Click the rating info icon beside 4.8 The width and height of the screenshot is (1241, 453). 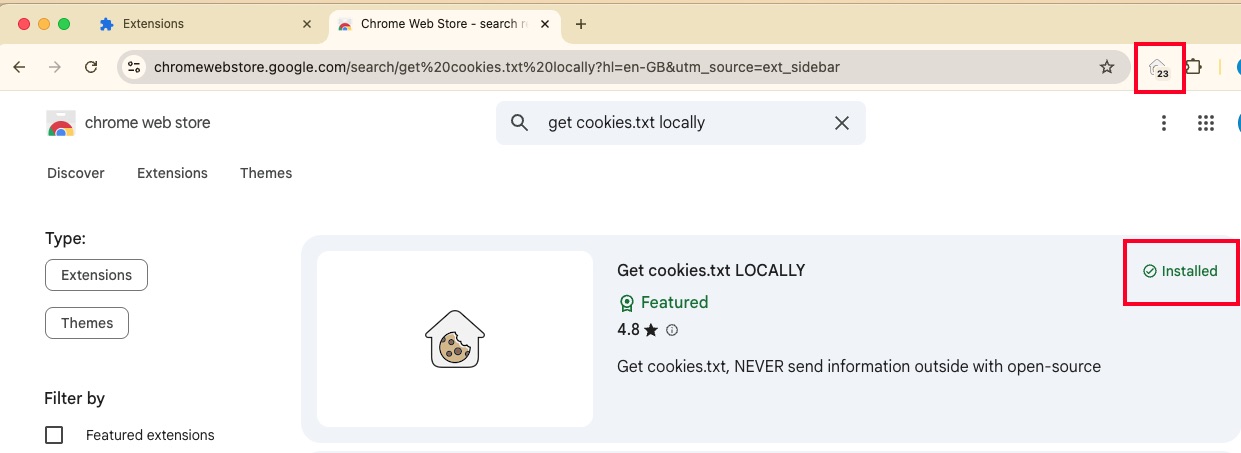click(x=672, y=330)
